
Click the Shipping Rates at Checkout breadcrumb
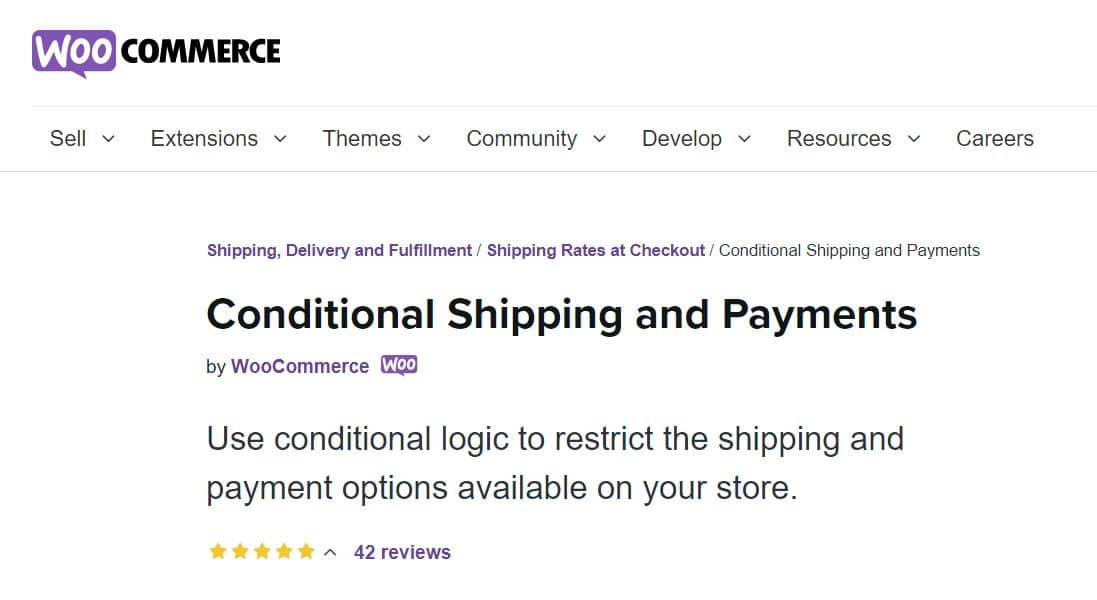[596, 250]
